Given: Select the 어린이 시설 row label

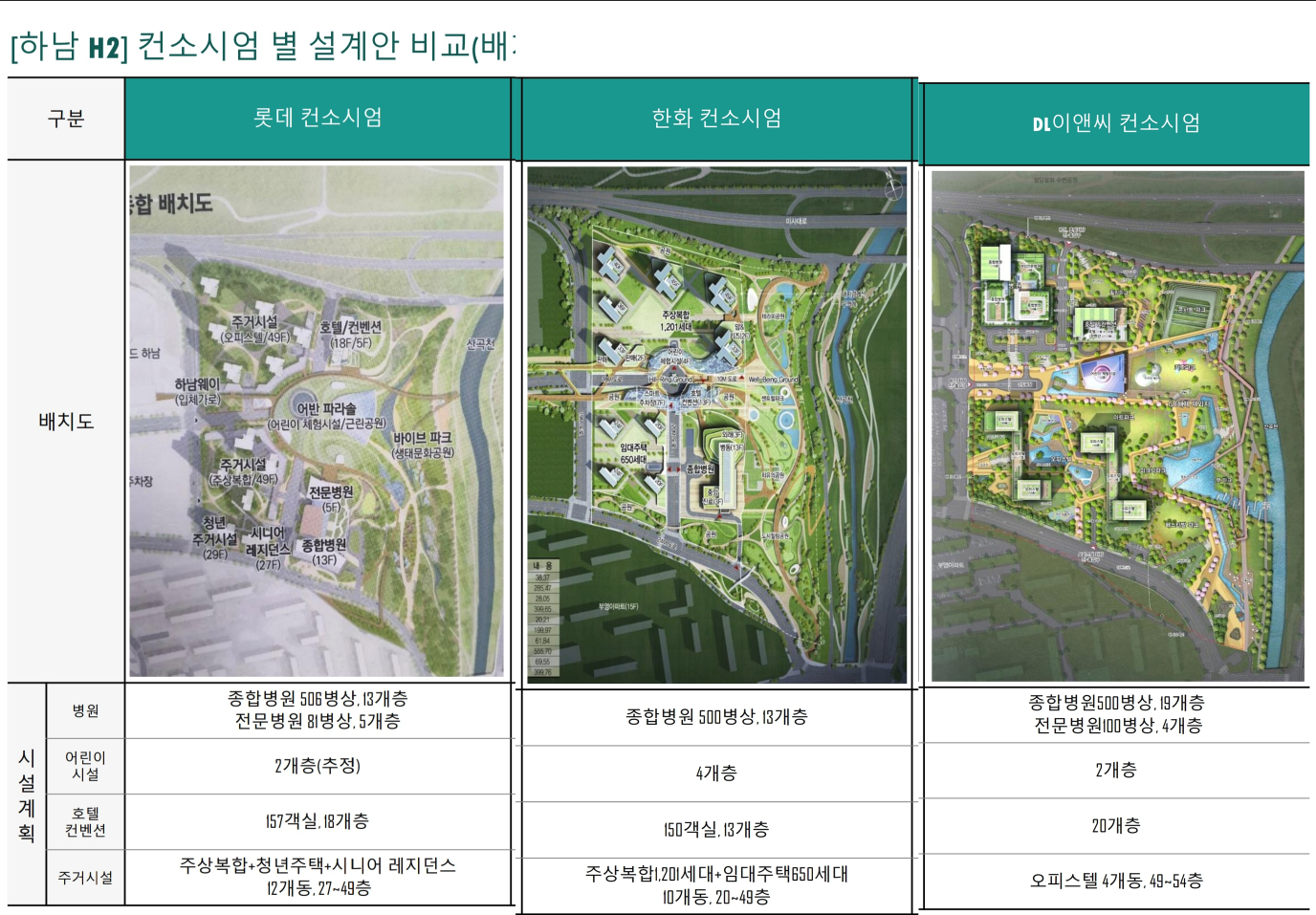Looking at the screenshot, I should (x=85, y=766).
